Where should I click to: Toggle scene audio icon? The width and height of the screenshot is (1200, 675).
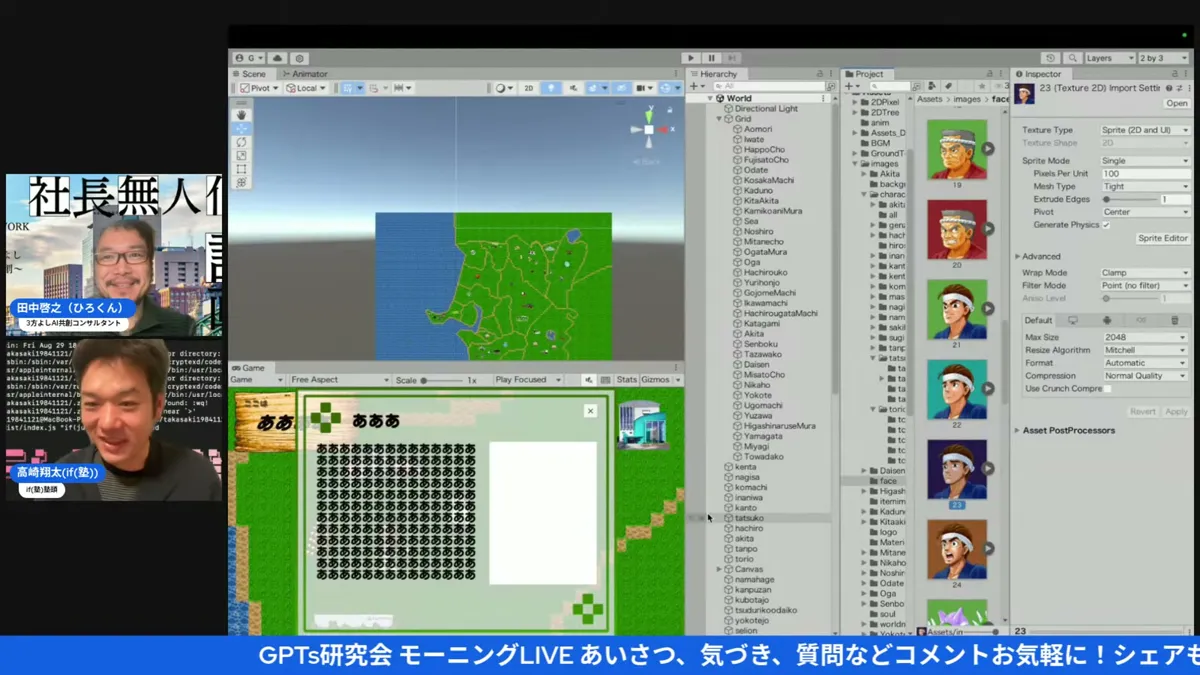pyautogui.click(x=573, y=88)
